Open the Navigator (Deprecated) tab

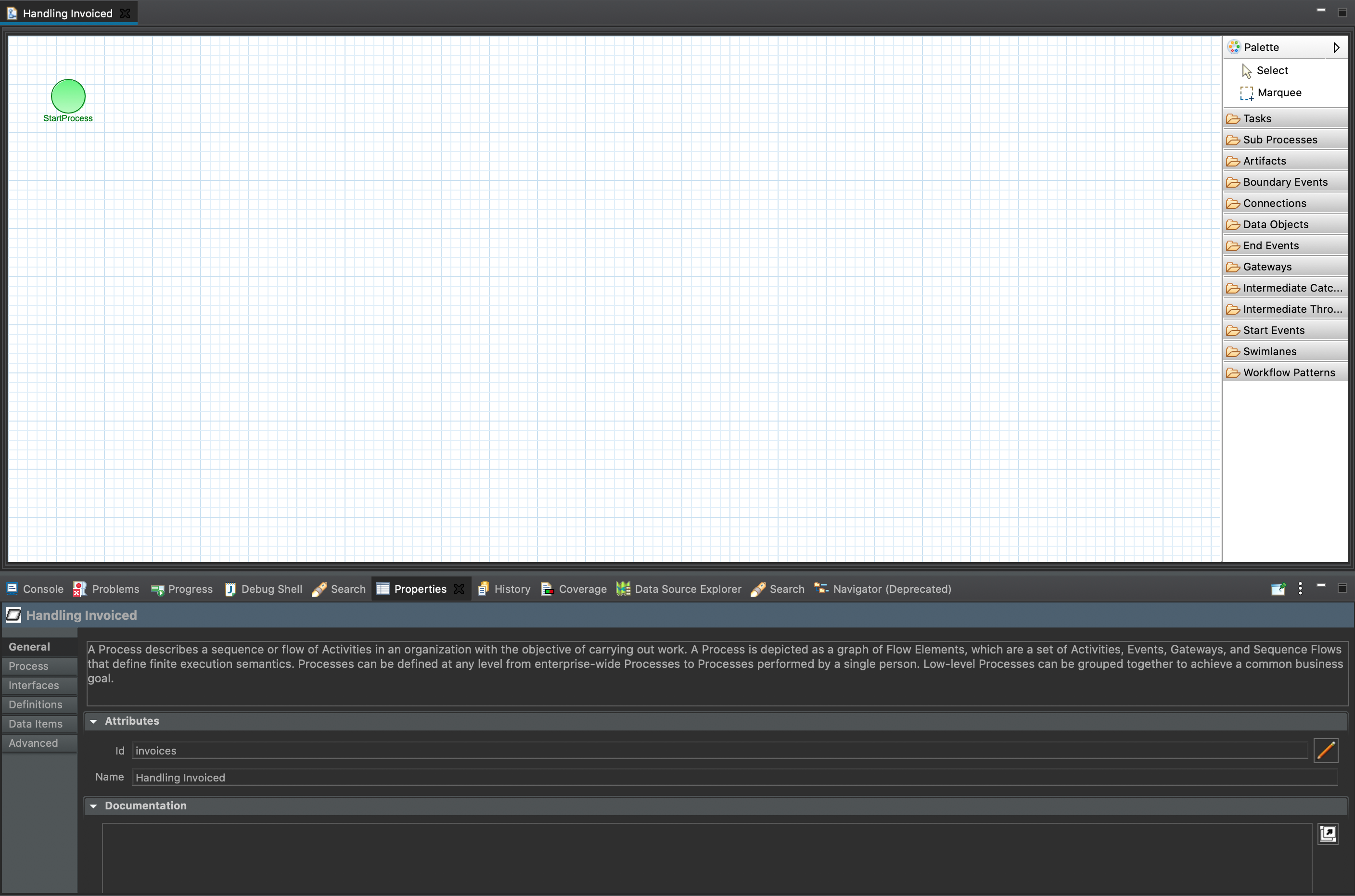point(882,589)
